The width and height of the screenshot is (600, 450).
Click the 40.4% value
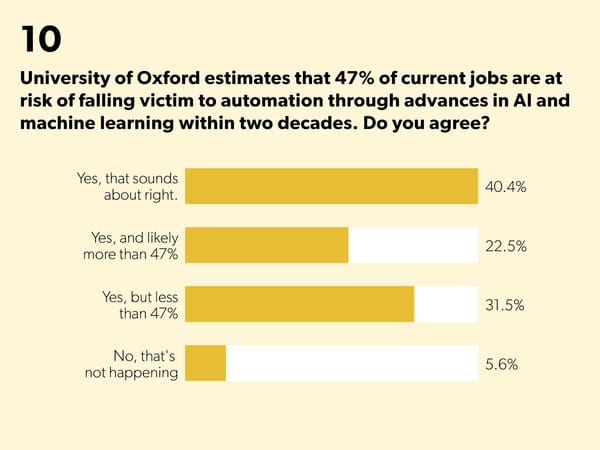(505, 187)
